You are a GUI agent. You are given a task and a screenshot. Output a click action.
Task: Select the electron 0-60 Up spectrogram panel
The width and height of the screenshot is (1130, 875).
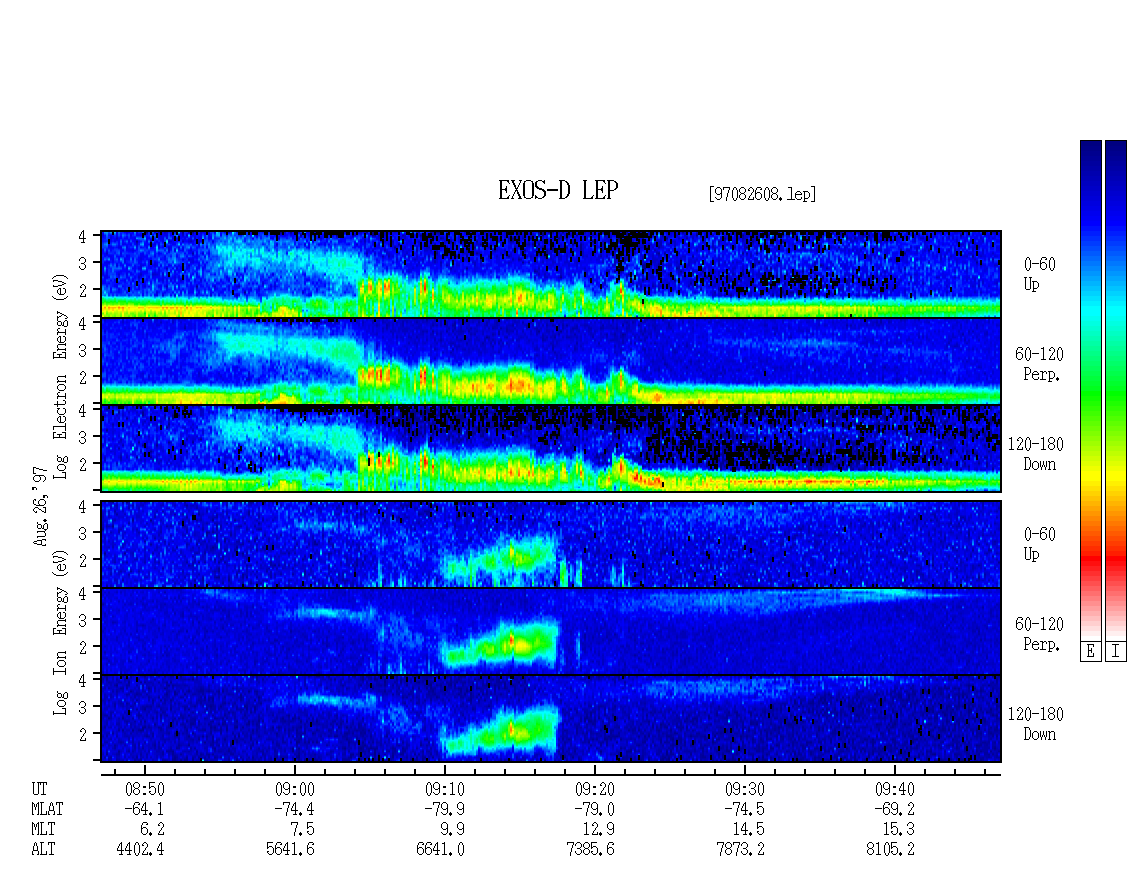pyautogui.click(x=551, y=274)
